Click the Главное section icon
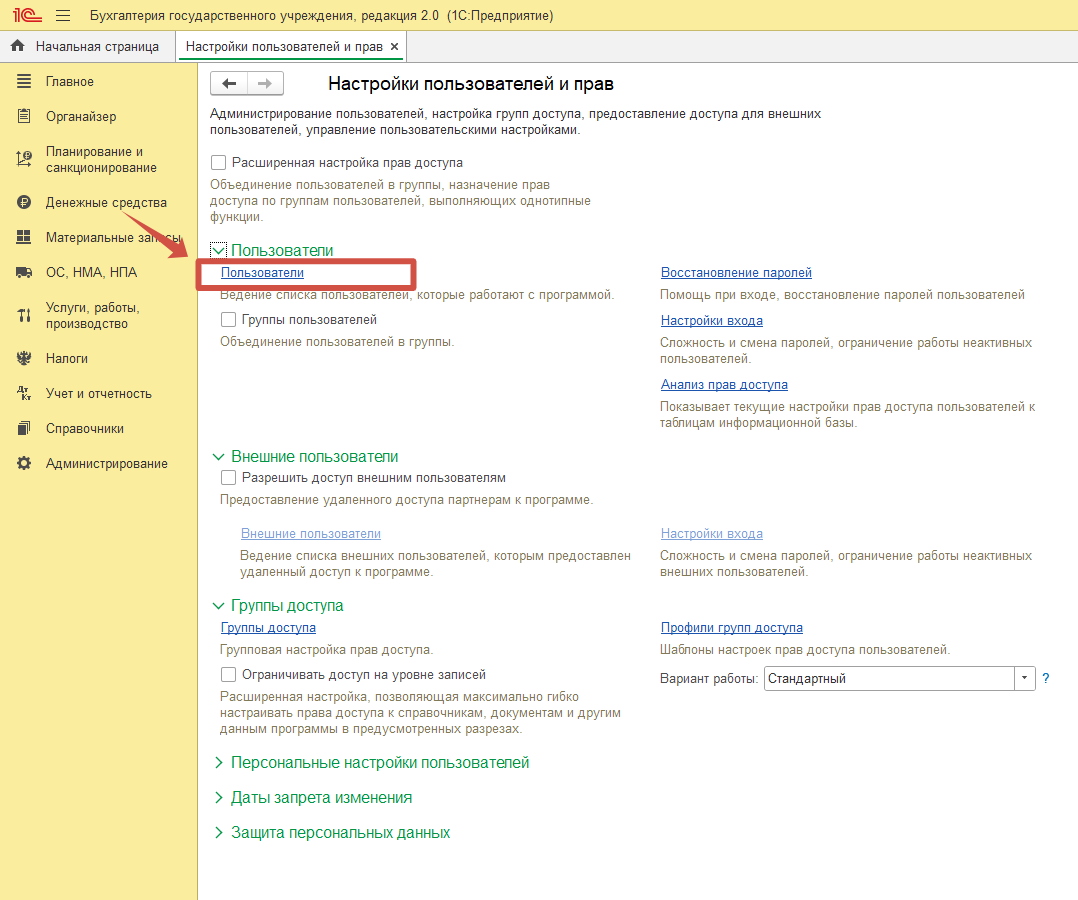1078x900 pixels. coord(24,81)
